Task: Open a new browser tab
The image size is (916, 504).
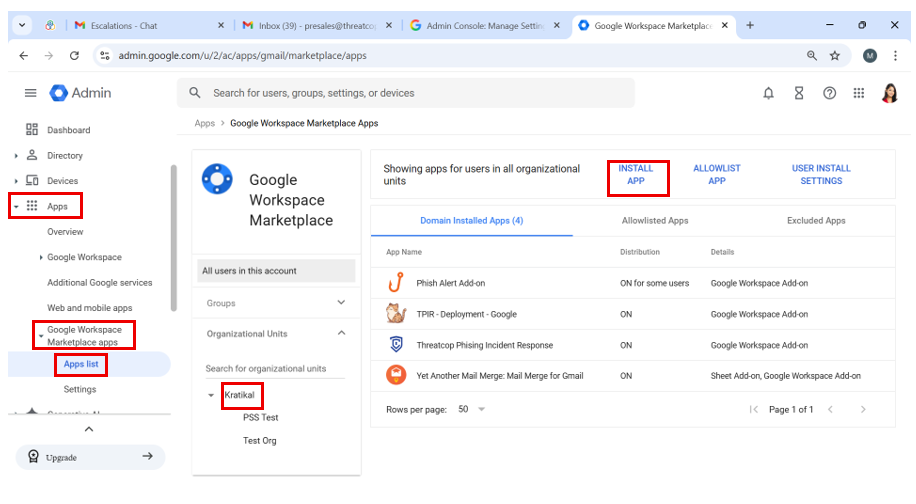Action: tap(750, 25)
